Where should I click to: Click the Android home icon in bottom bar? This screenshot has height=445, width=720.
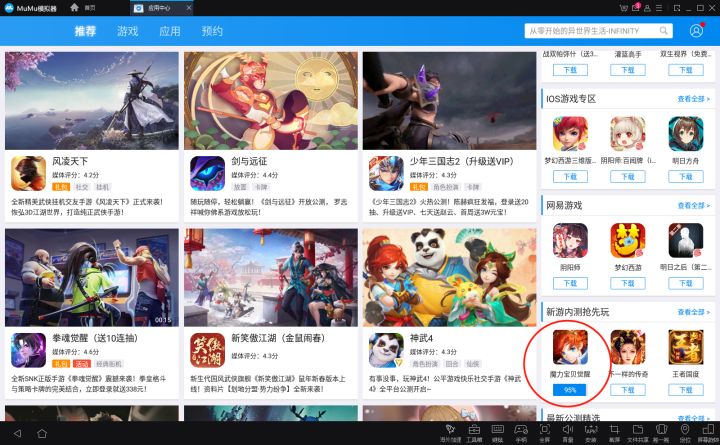[42, 433]
